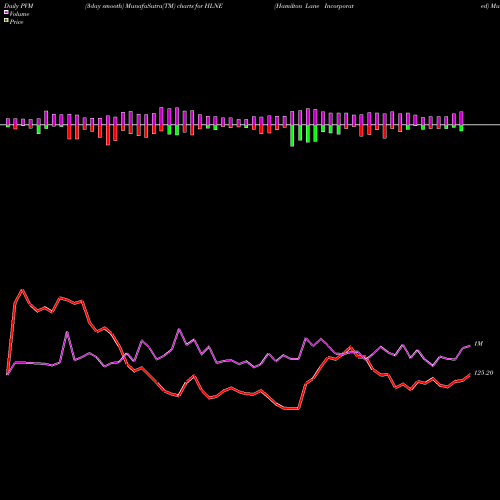Click the '125.20' price value label

click(x=483, y=373)
